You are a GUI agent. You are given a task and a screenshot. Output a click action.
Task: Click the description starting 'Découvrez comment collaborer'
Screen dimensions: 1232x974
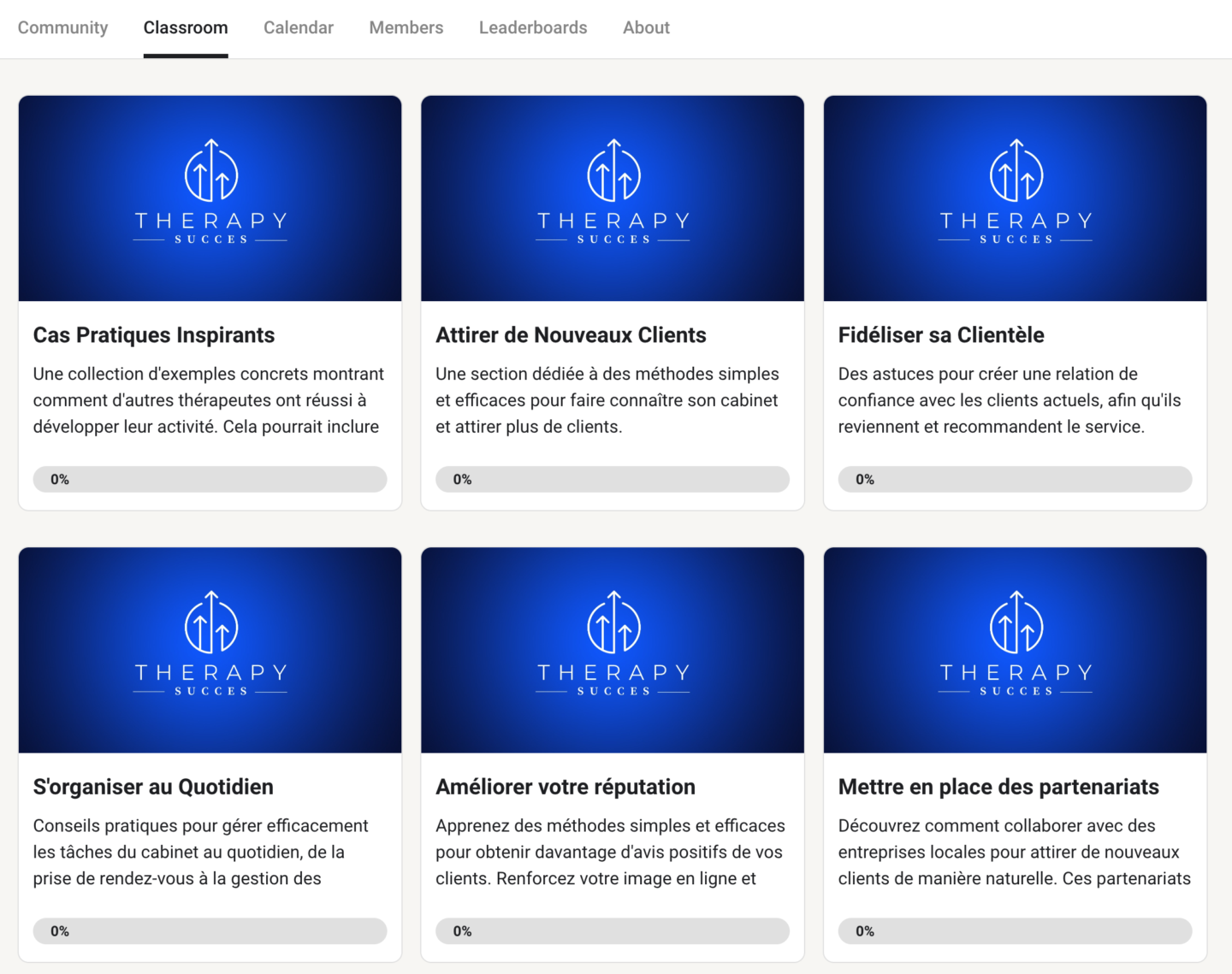[1015, 852]
